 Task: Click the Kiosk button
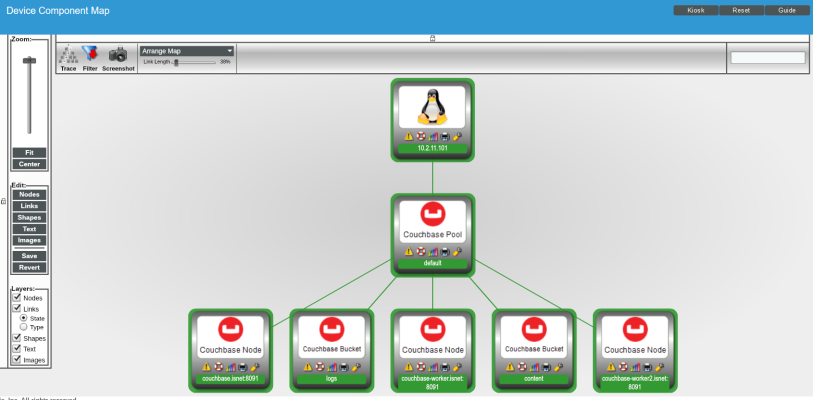(696, 10)
